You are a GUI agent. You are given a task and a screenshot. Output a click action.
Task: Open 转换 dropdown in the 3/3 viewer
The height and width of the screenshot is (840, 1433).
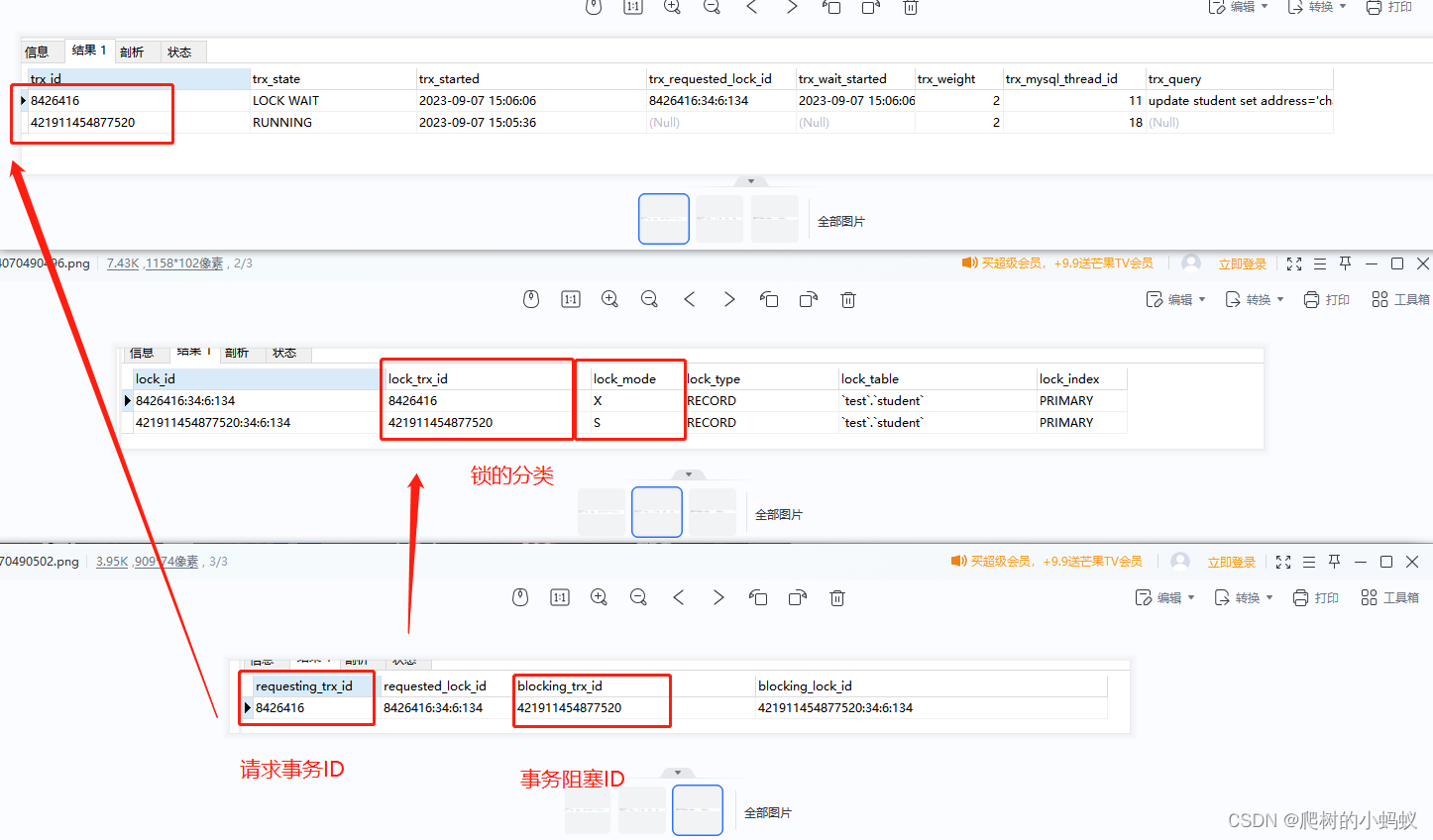pos(1243,597)
